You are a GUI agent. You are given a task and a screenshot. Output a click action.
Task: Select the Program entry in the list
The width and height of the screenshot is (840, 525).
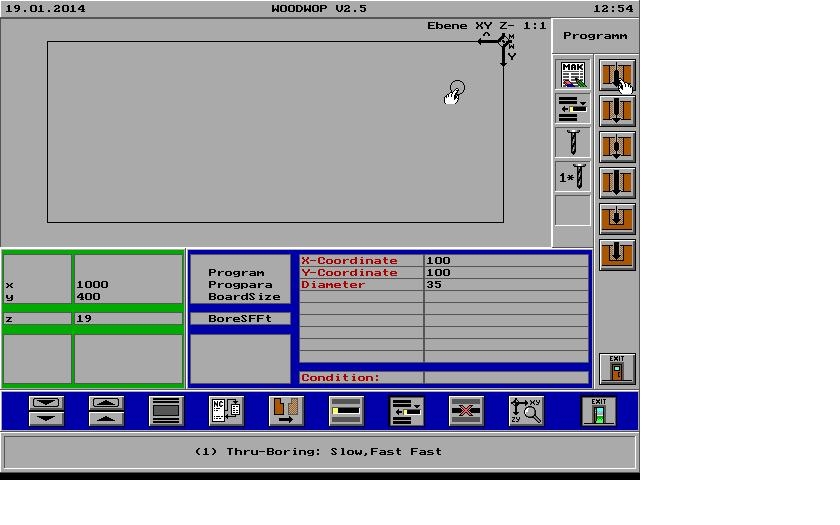236,273
